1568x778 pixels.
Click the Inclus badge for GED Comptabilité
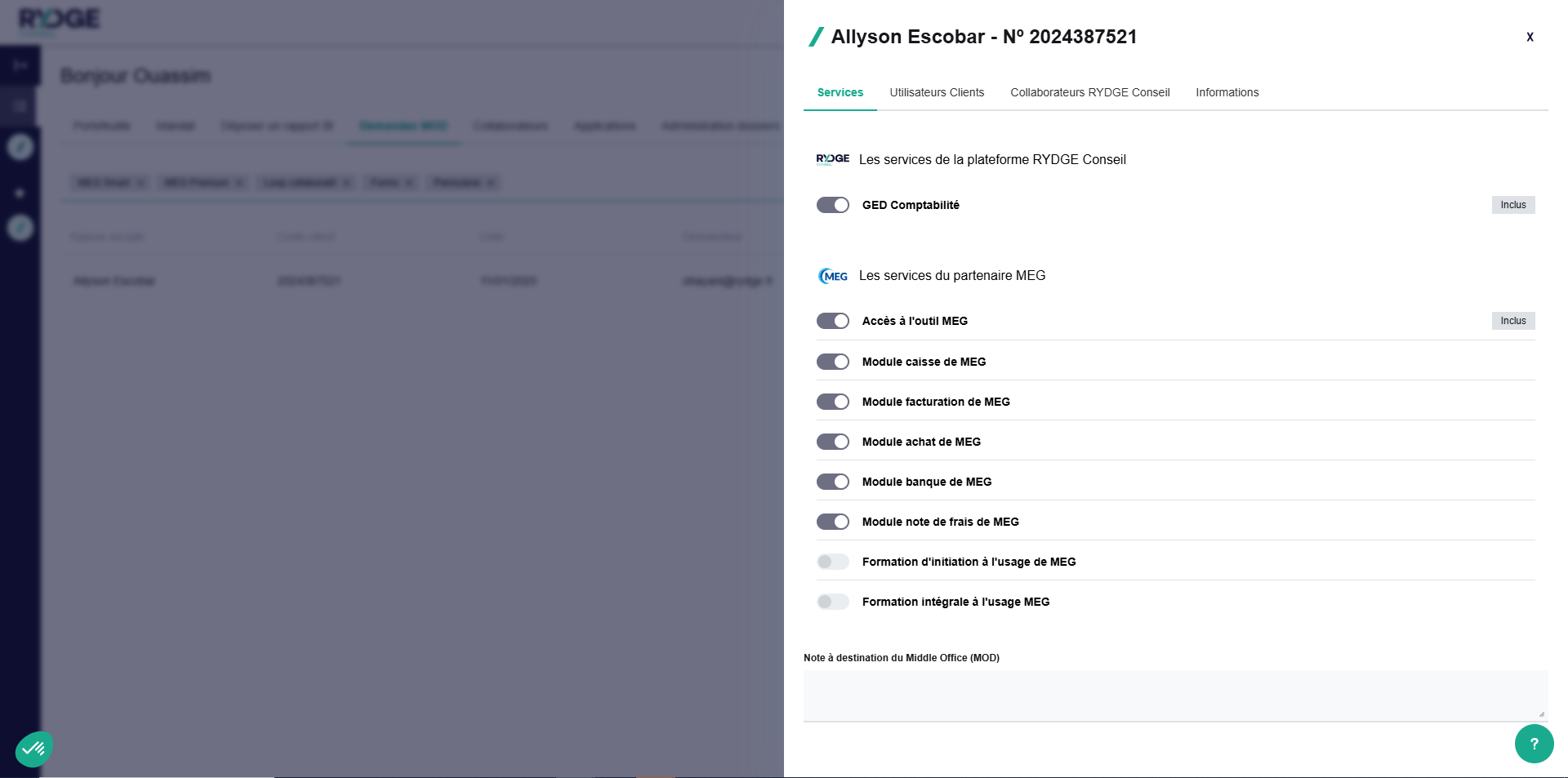click(x=1512, y=205)
